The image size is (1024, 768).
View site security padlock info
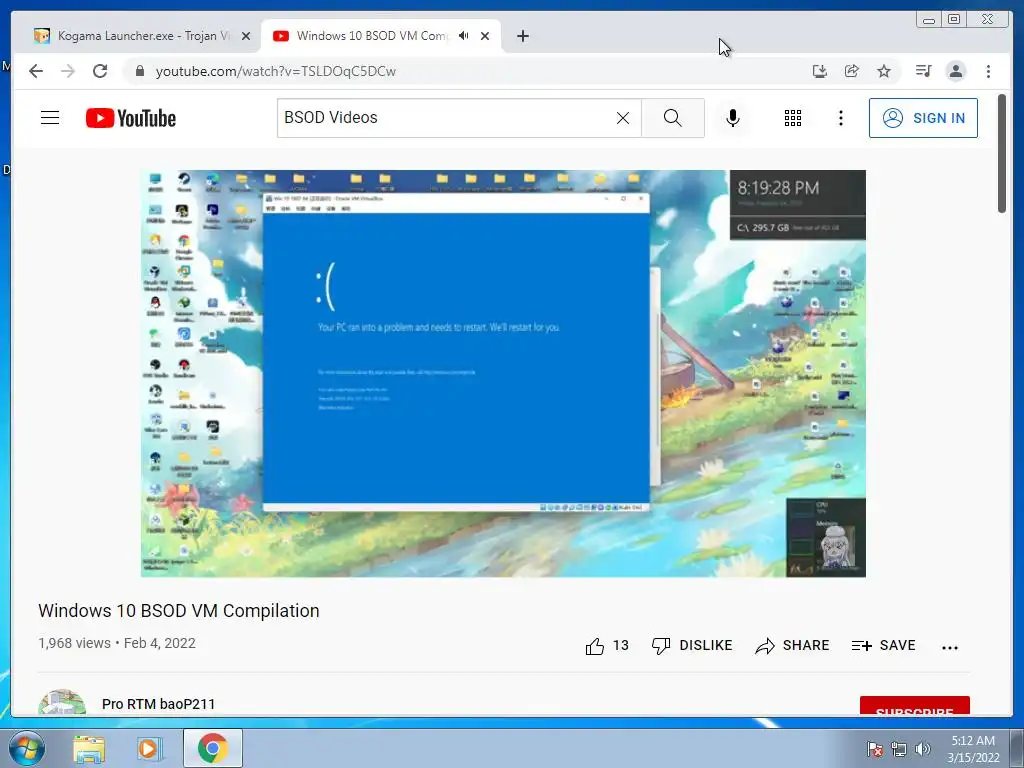[x=139, y=71]
